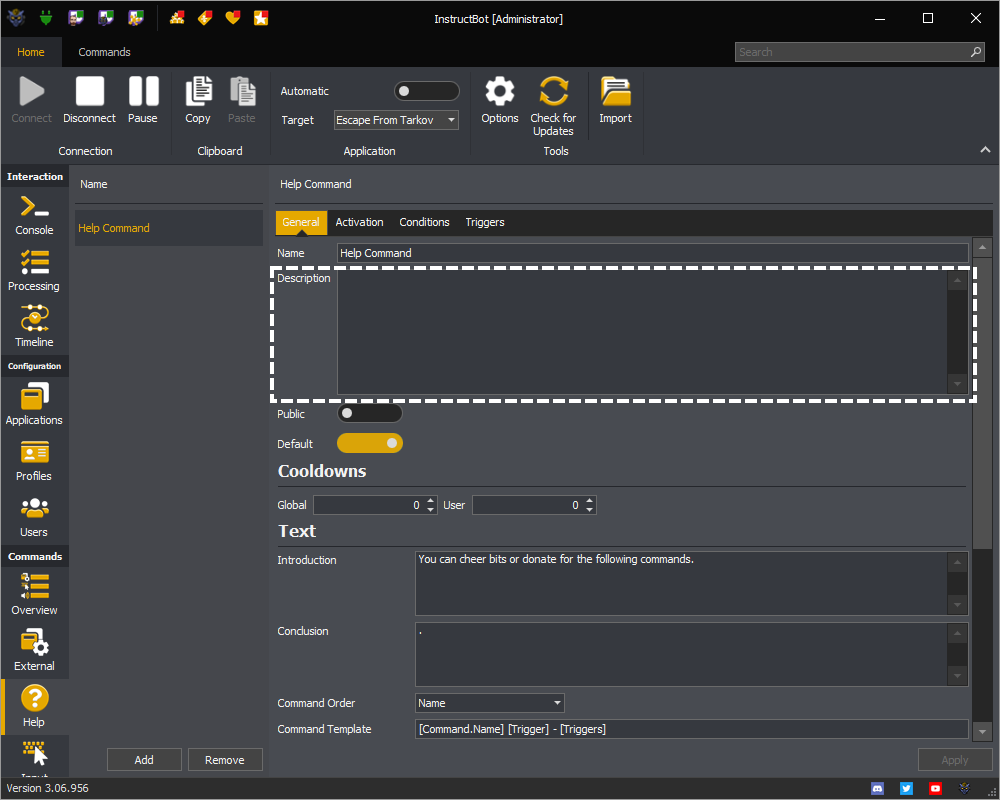Click the gold coins donation status icon
Image resolution: width=1000 pixels, height=800 pixels.
coord(177,18)
